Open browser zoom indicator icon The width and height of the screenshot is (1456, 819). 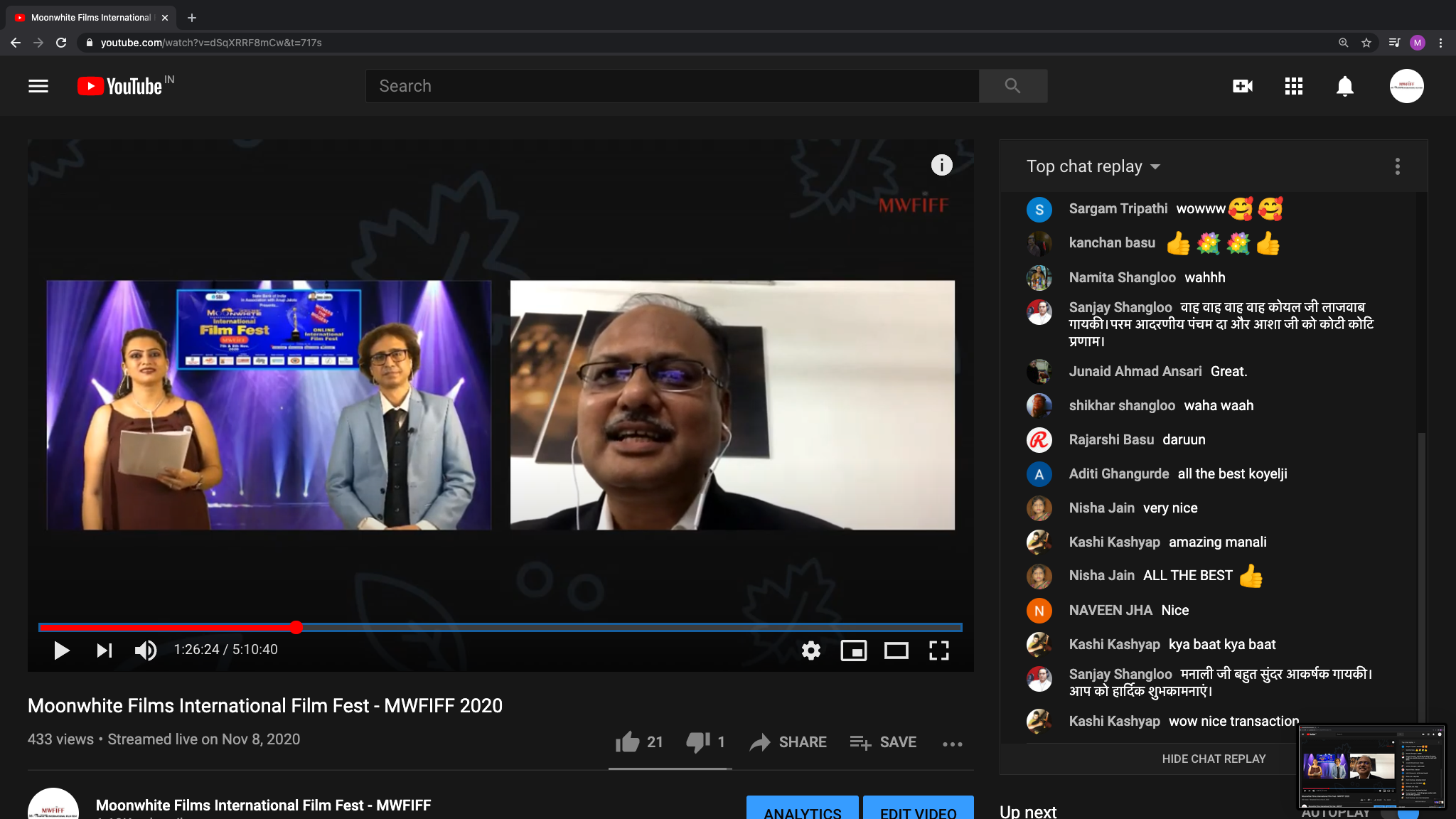(1343, 43)
